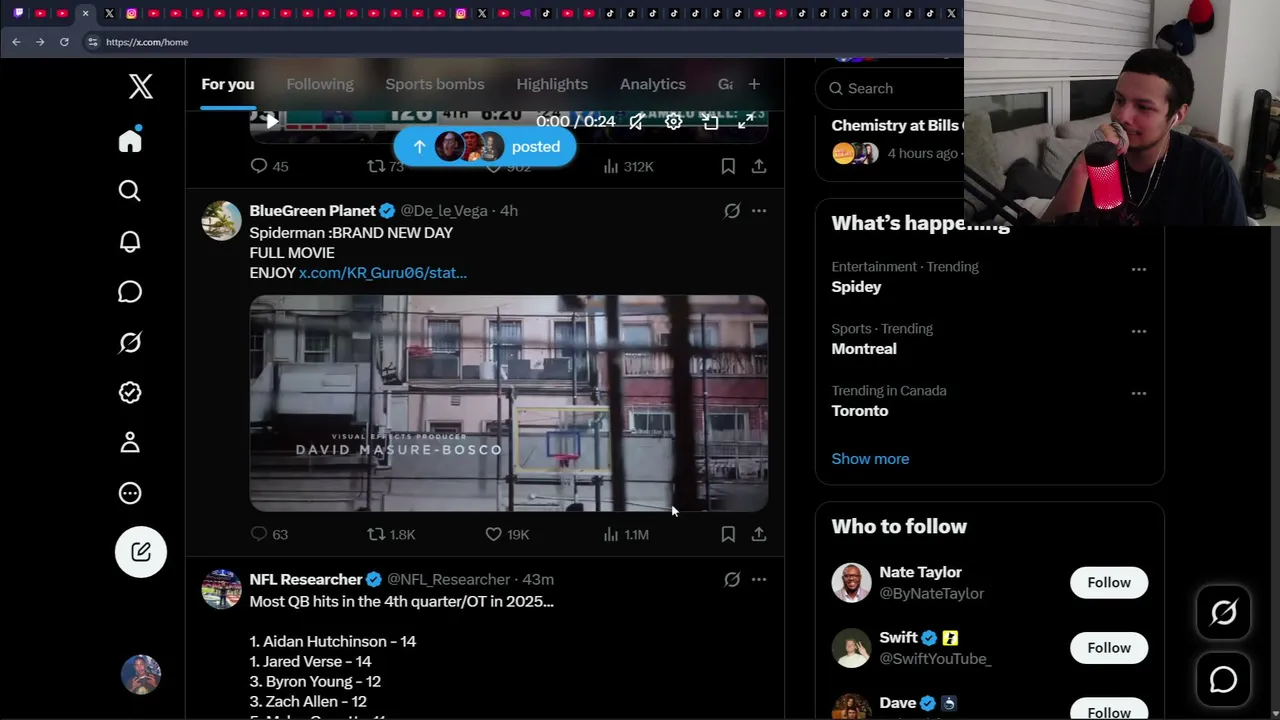Go back with the browser back arrow
The height and width of the screenshot is (720, 1280).
pyautogui.click(x=16, y=42)
